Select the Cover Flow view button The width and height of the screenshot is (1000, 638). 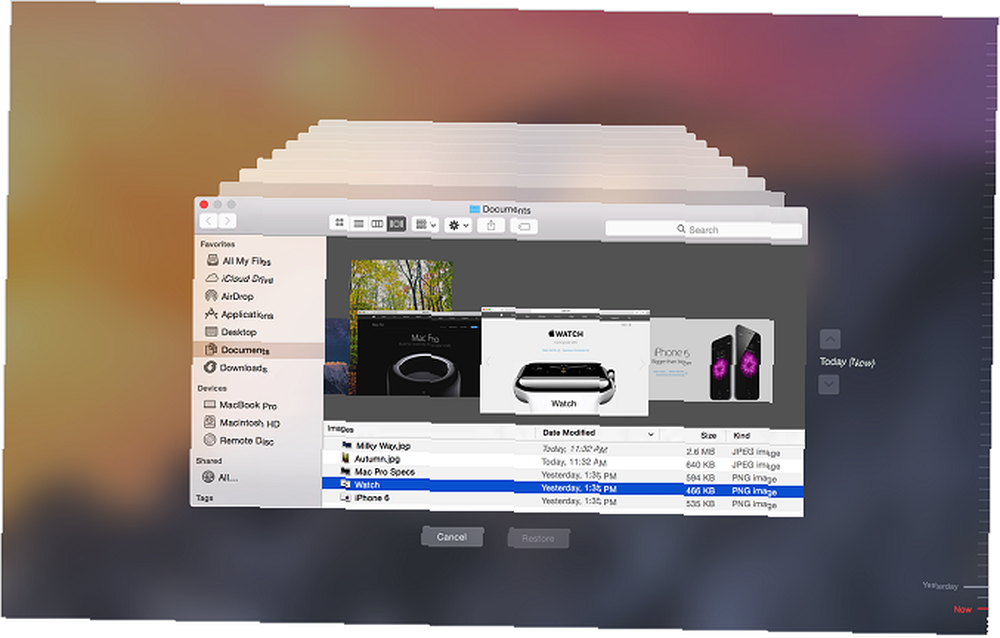click(397, 224)
